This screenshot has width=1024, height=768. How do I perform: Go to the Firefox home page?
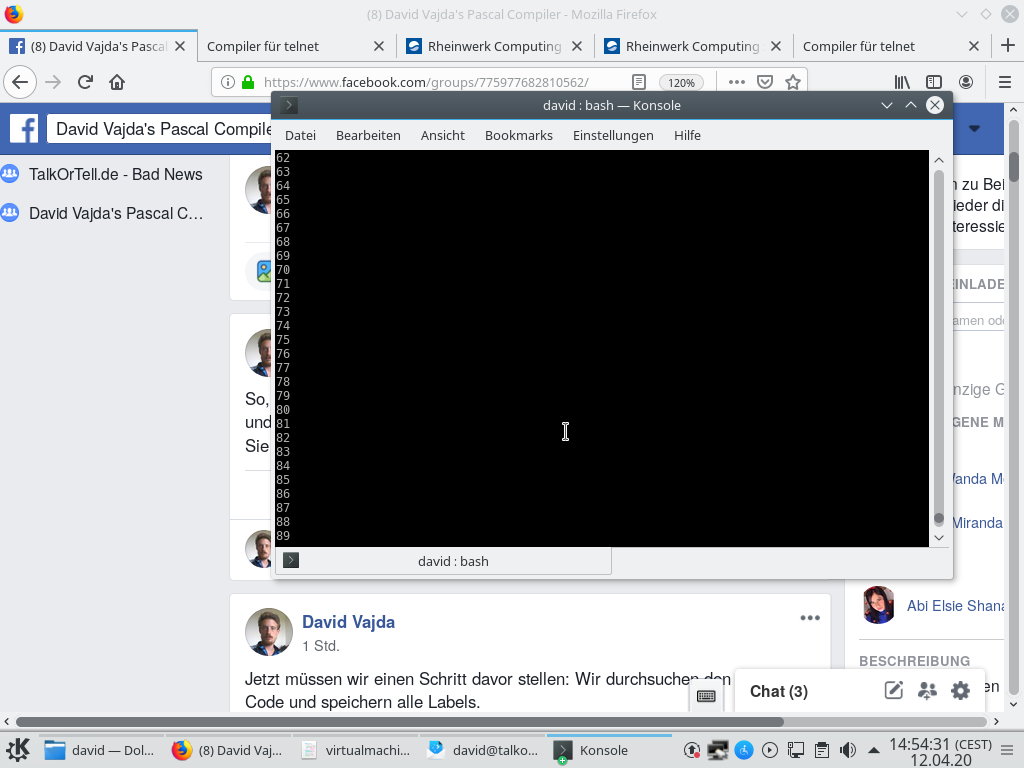click(x=117, y=82)
